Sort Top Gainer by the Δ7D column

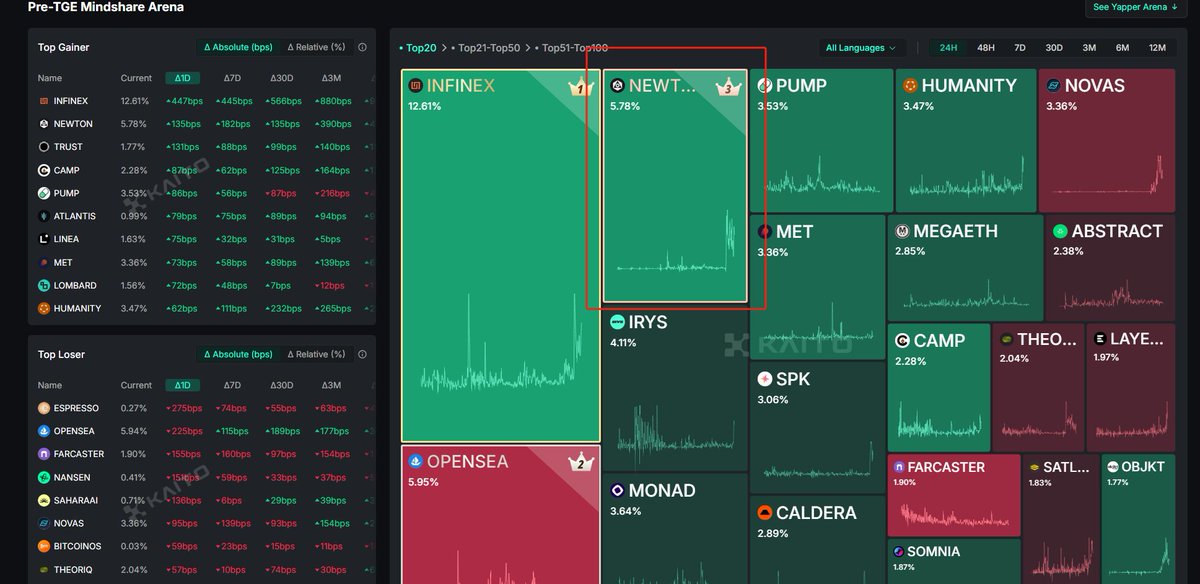click(232, 78)
